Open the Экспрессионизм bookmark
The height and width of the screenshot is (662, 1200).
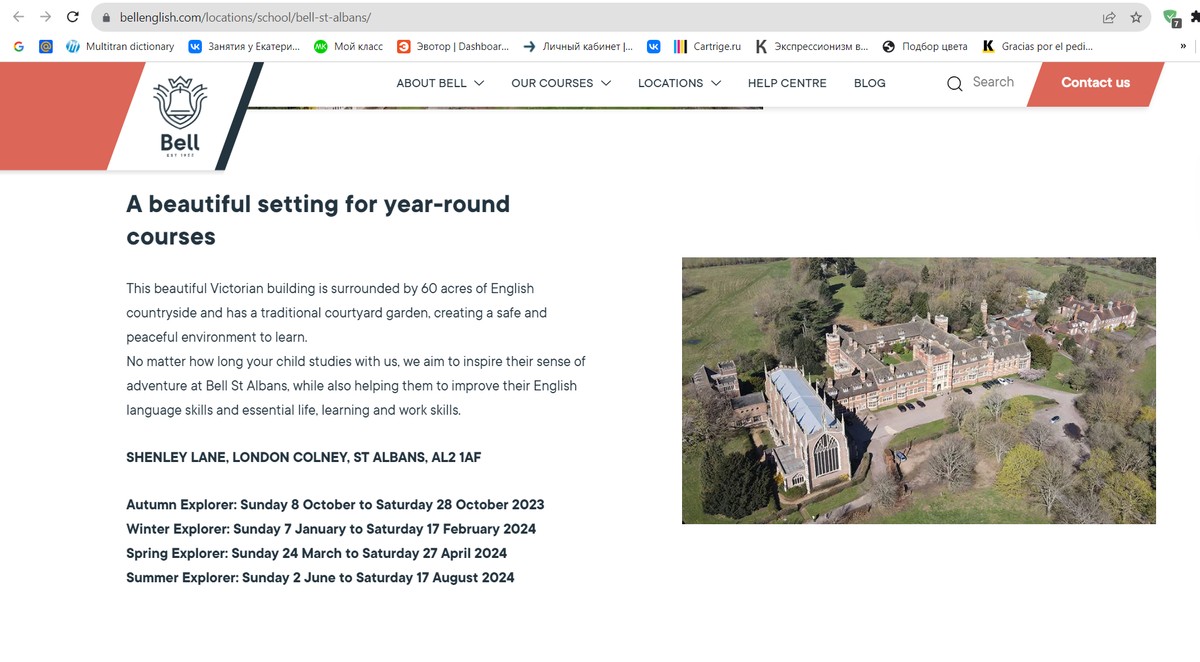click(812, 46)
